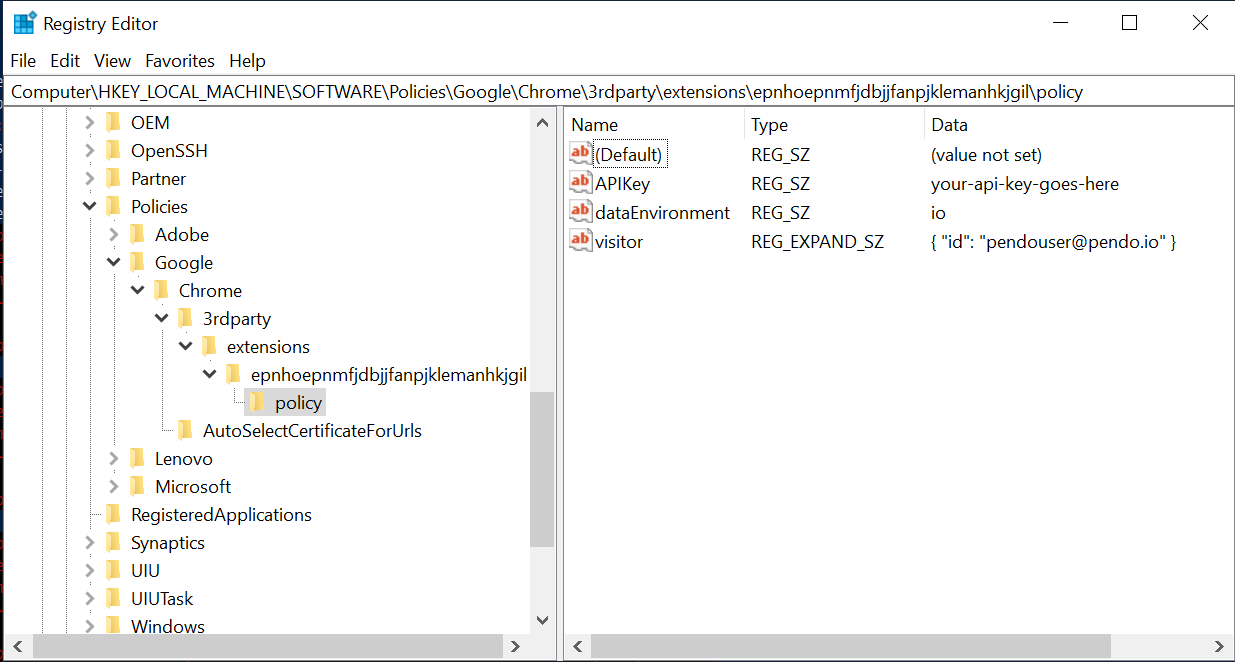The image size is (1235, 662).
Task: Click the RegisteredApplications folder icon
Action: pos(114,515)
